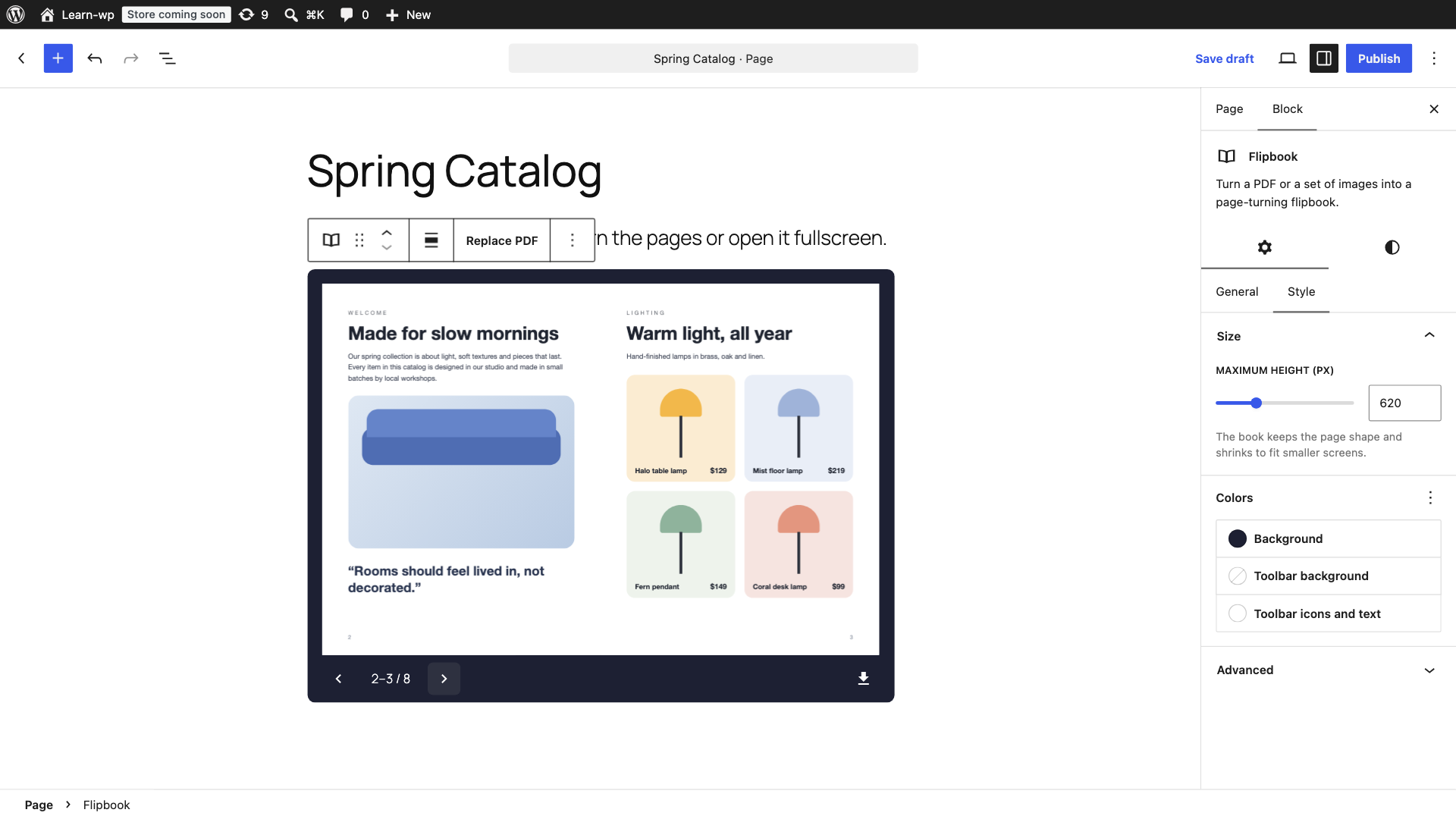Screen dimensions: 1456x819
Task: Open the command palette search
Action: (x=304, y=14)
